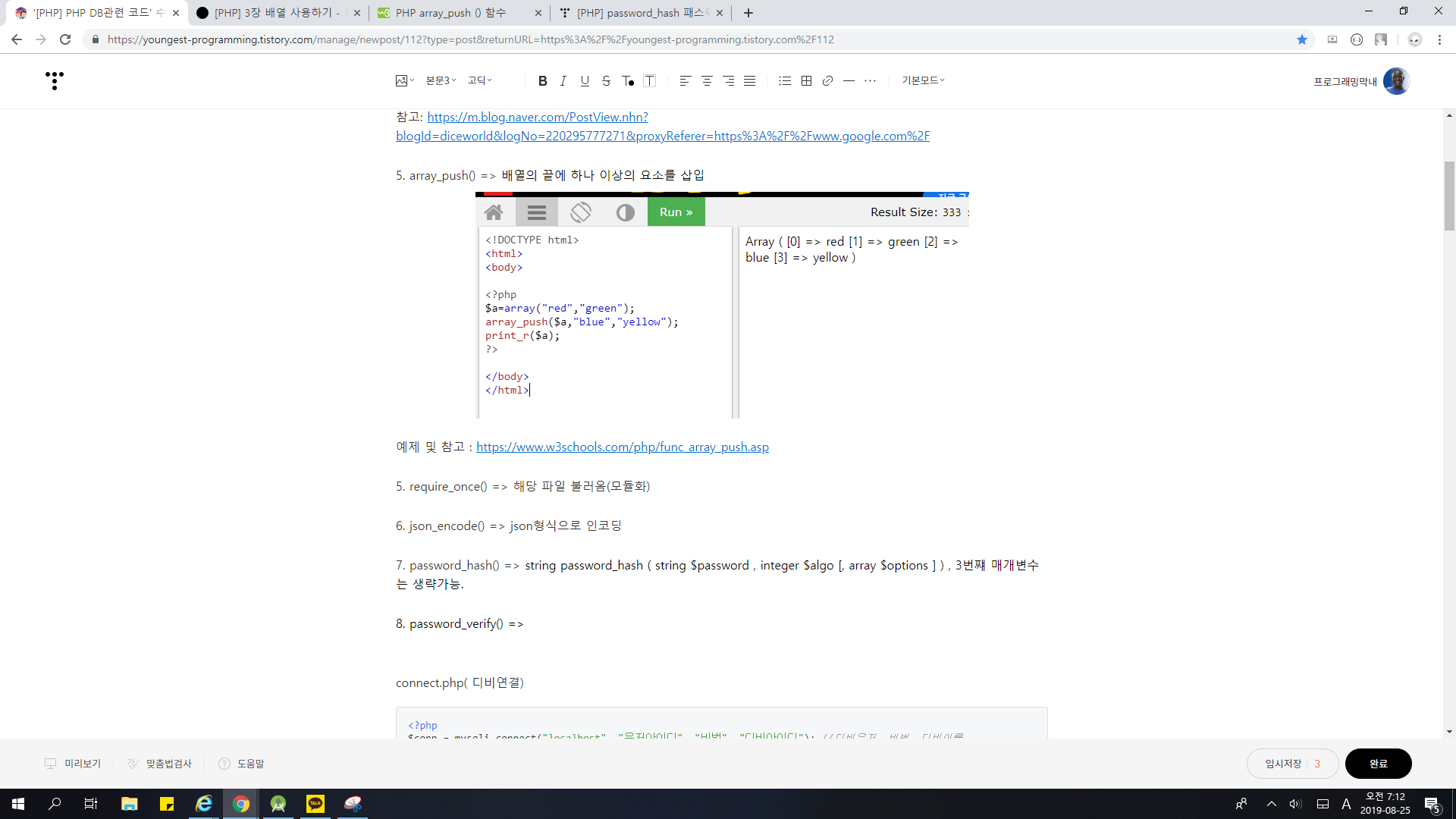Expand the 본문3 paragraph style dropdown
Image resolution: width=1456 pixels, height=819 pixels.
click(x=441, y=80)
